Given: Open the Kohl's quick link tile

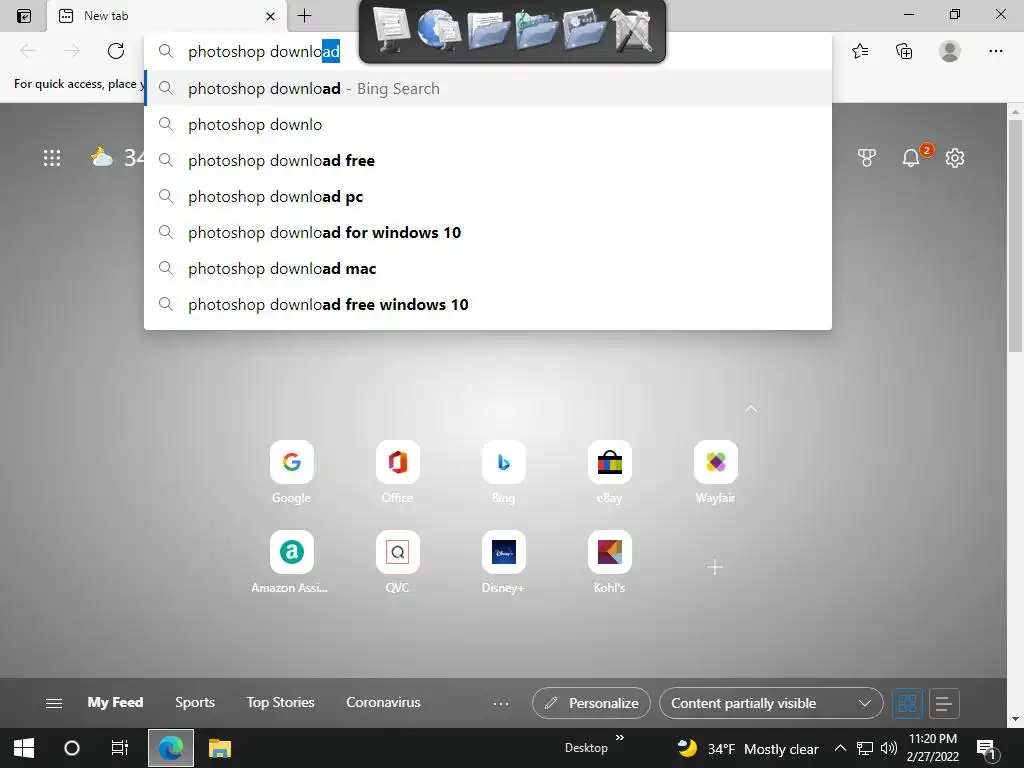Looking at the screenshot, I should pos(609,552).
